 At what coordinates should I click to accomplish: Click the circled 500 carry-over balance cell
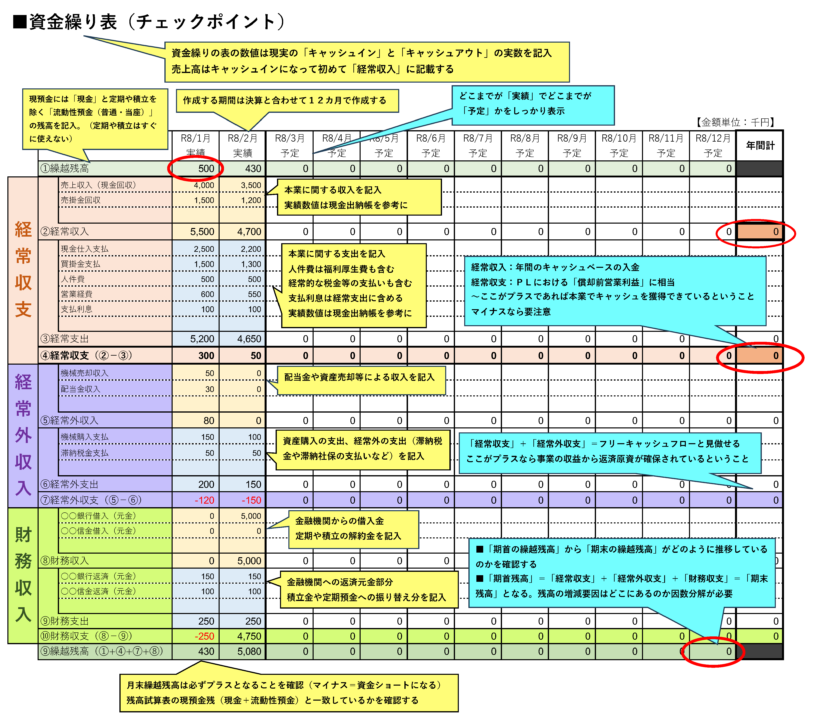coord(196,169)
